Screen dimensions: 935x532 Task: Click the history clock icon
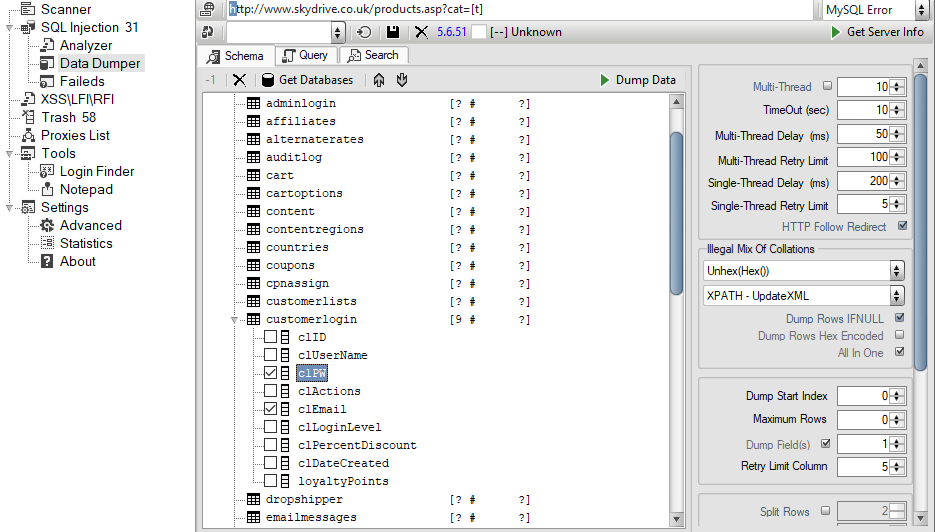tap(363, 32)
